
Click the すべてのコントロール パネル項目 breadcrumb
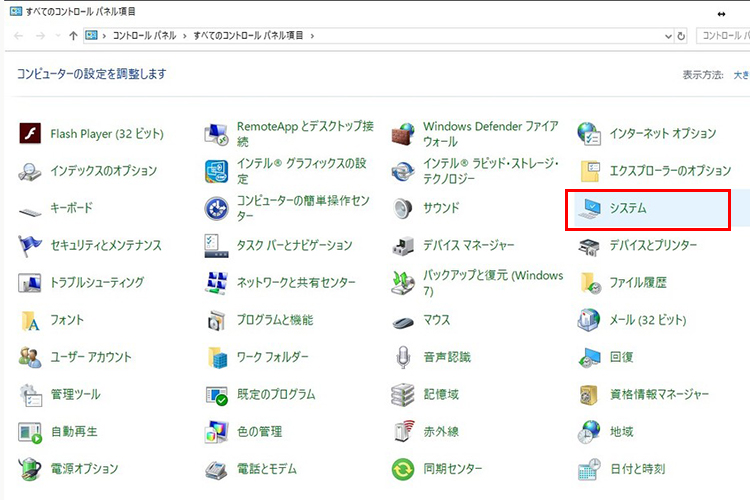click(x=248, y=36)
